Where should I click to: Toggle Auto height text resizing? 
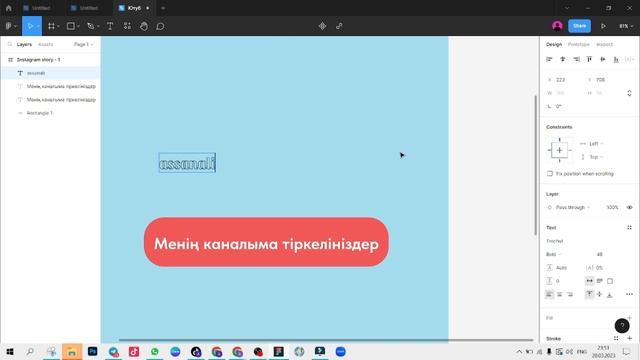point(600,281)
